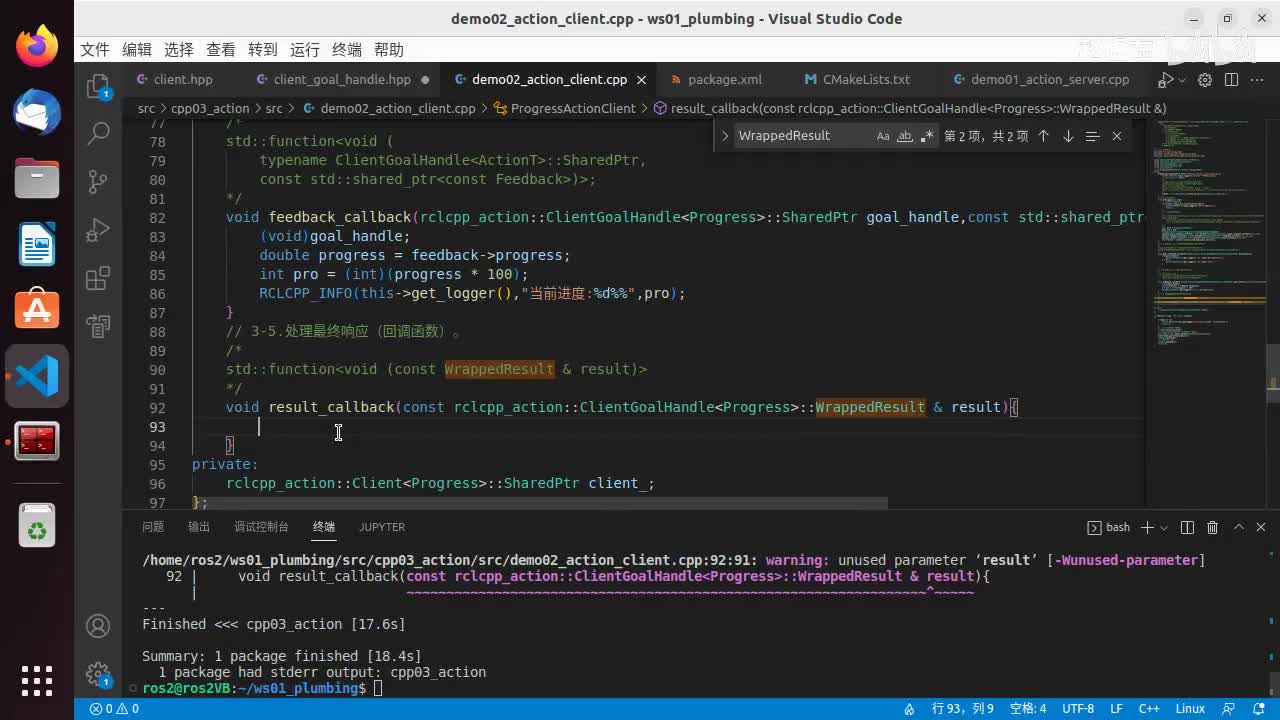Open the Source Control view

pos(98,181)
